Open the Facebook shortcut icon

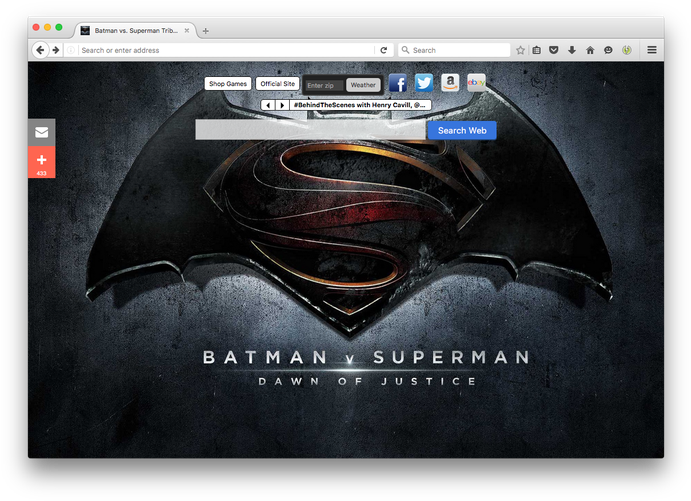pyautogui.click(x=398, y=83)
